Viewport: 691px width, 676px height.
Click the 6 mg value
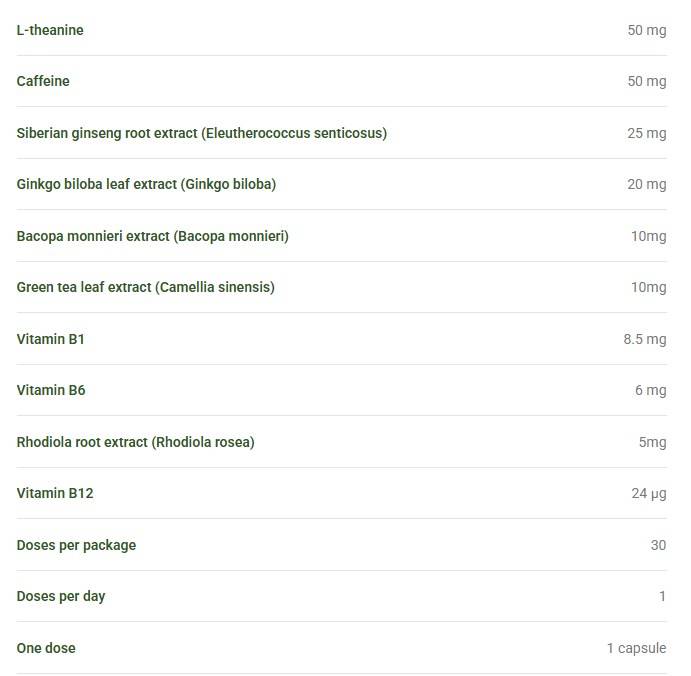(x=650, y=390)
